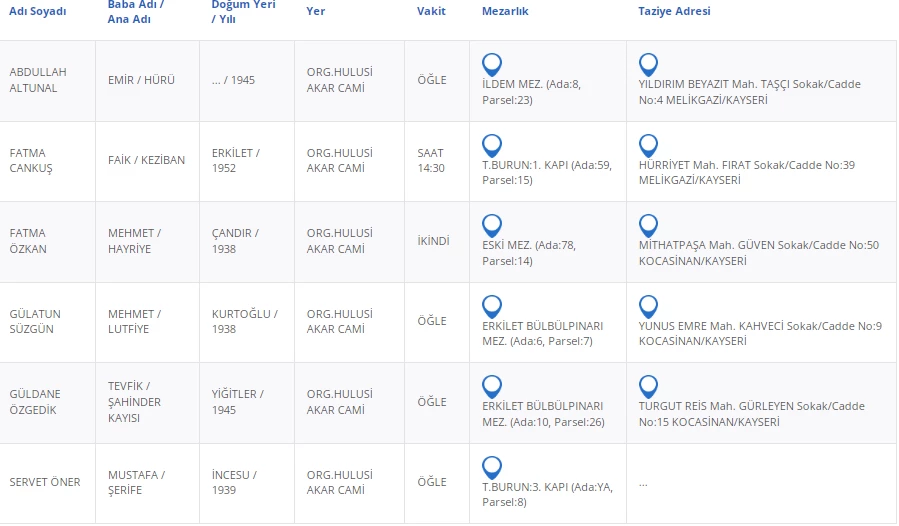Click cemetery map pin for Gülatun Süzgün
This screenshot has height=526, width=899.
pos(491,305)
